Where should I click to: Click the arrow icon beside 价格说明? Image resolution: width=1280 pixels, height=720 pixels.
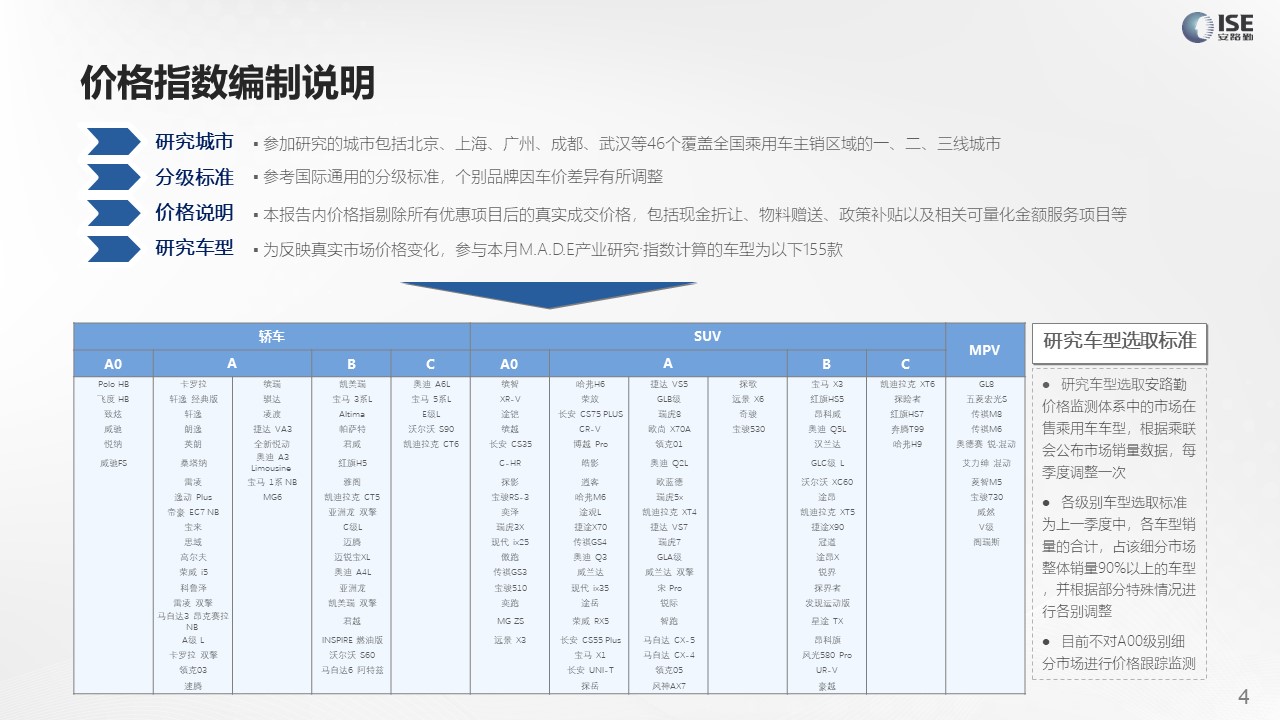click(113, 213)
